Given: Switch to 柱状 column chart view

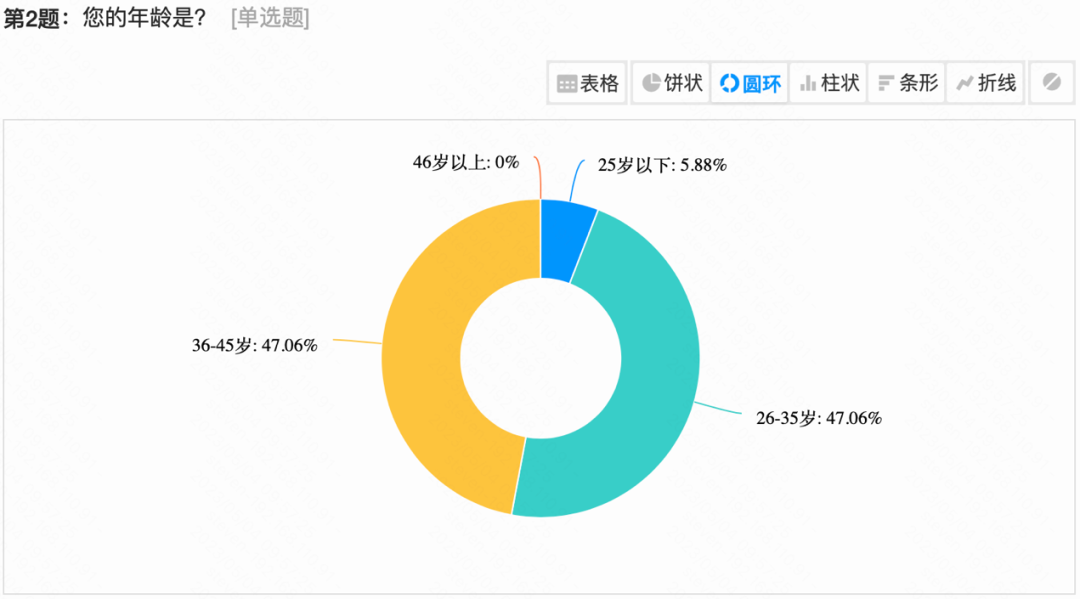Looking at the screenshot, I should click(x=828, y=83).
